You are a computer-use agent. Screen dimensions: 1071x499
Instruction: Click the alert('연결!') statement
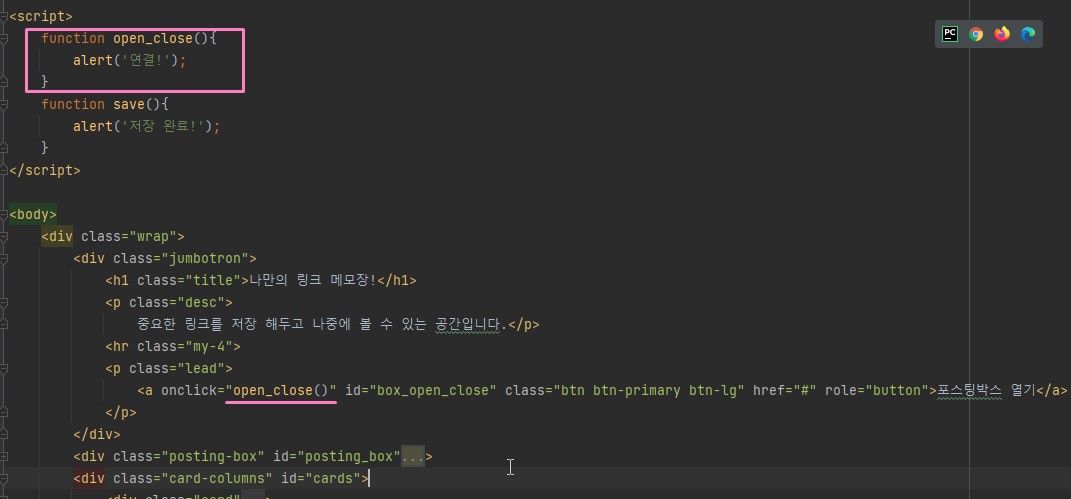130,61
